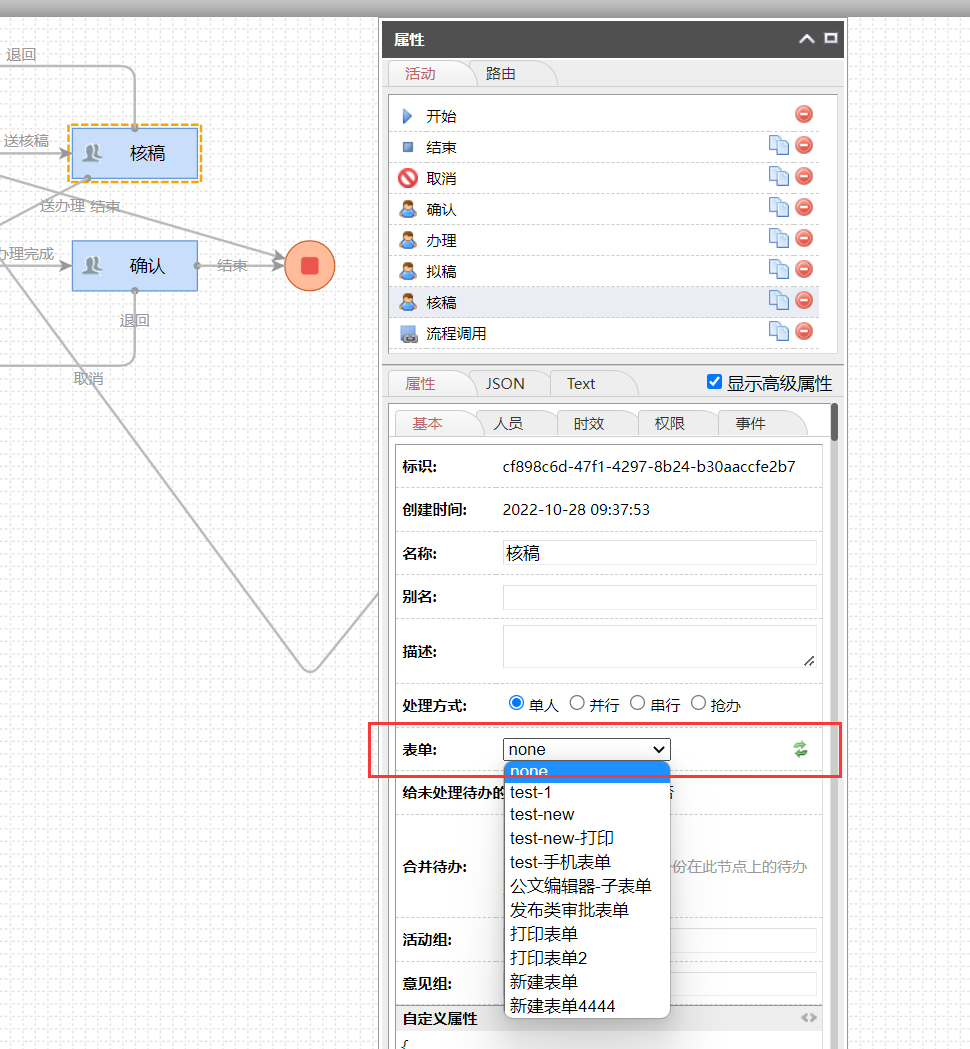Image resolution: width=970 pixels, height=1049 pixels.
Task: Delete the 取消 activity
Action: click(x=803, y=176)
